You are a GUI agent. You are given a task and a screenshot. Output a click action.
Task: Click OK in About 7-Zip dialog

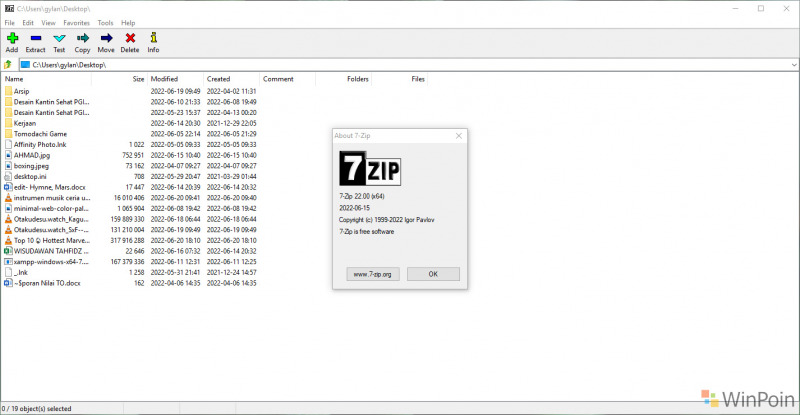(433, 274)
